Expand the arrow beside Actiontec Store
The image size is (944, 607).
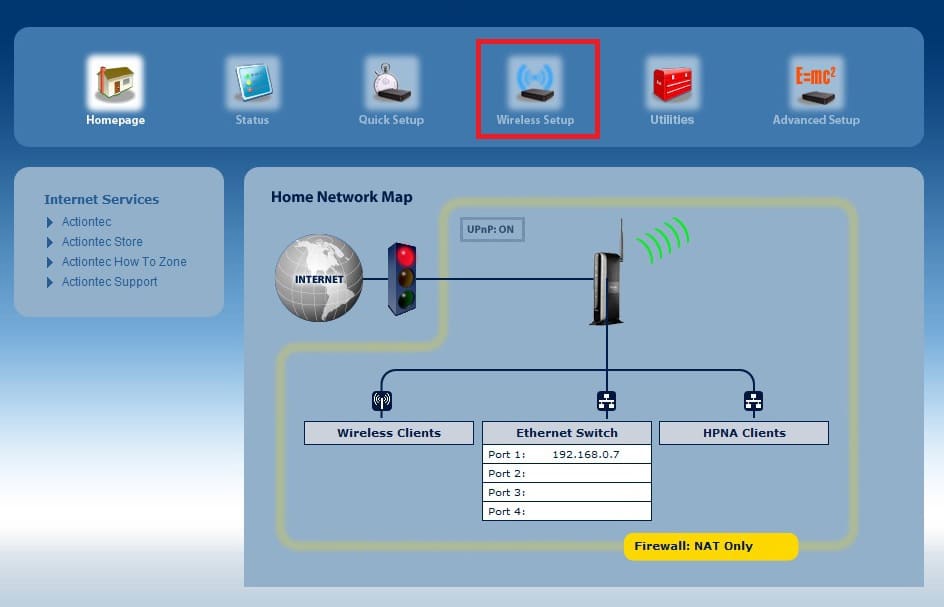pos(50,242)
